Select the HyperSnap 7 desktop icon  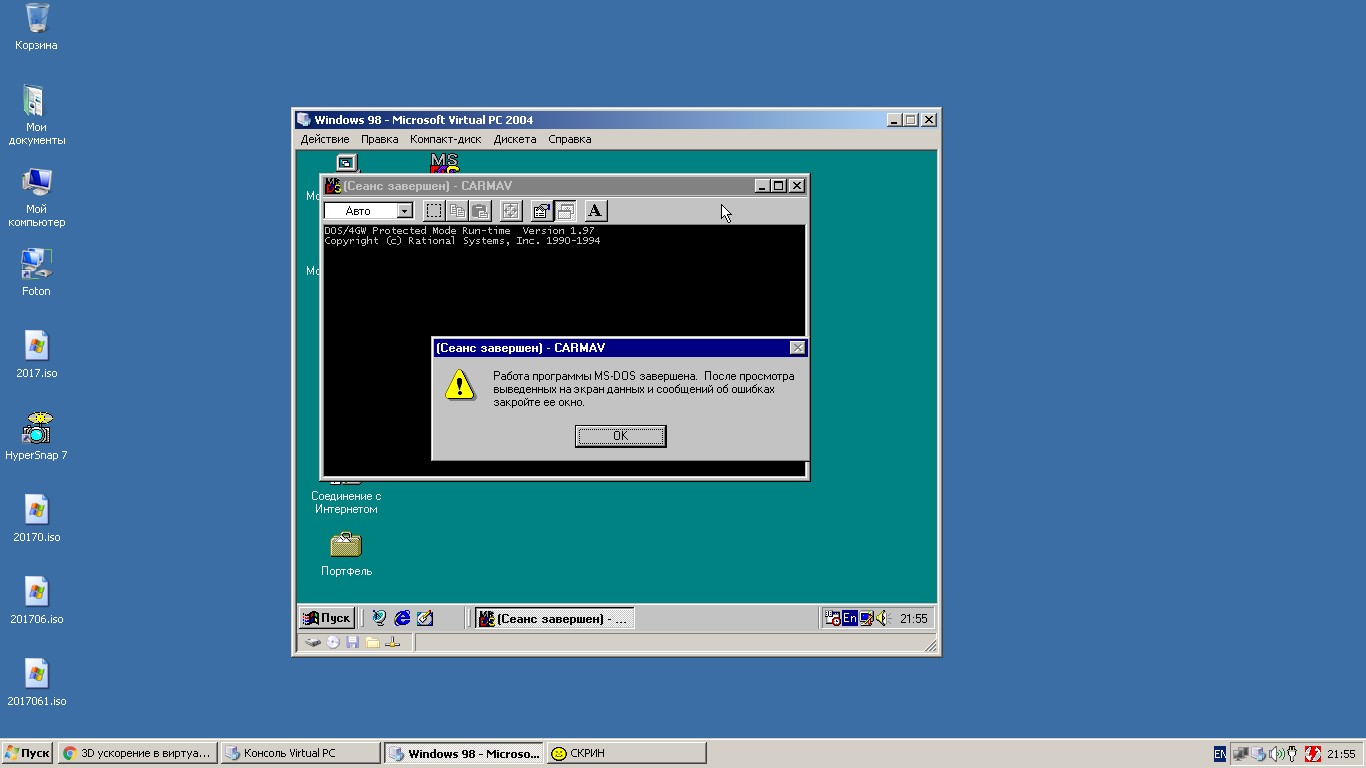(x=36, y=436)
